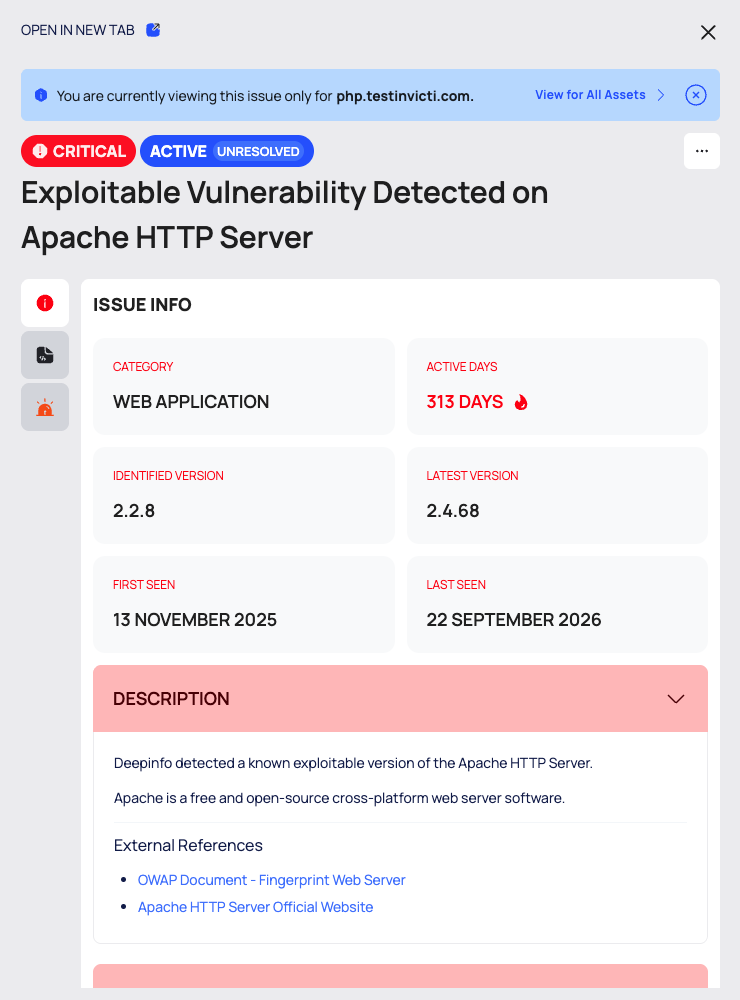This screenshot has width=740, height=1000.
Task: Open the alarm siren sidebar tab
Action: click(45, 408)
